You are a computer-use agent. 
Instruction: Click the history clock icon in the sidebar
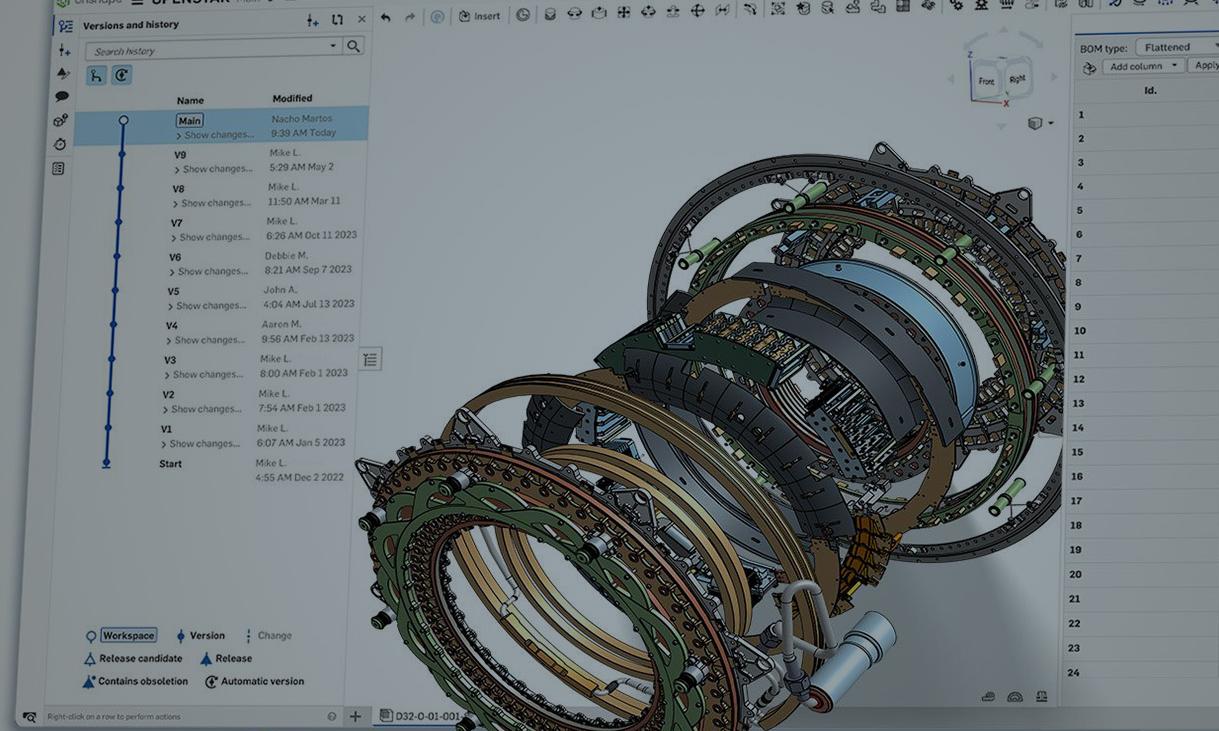59,143
